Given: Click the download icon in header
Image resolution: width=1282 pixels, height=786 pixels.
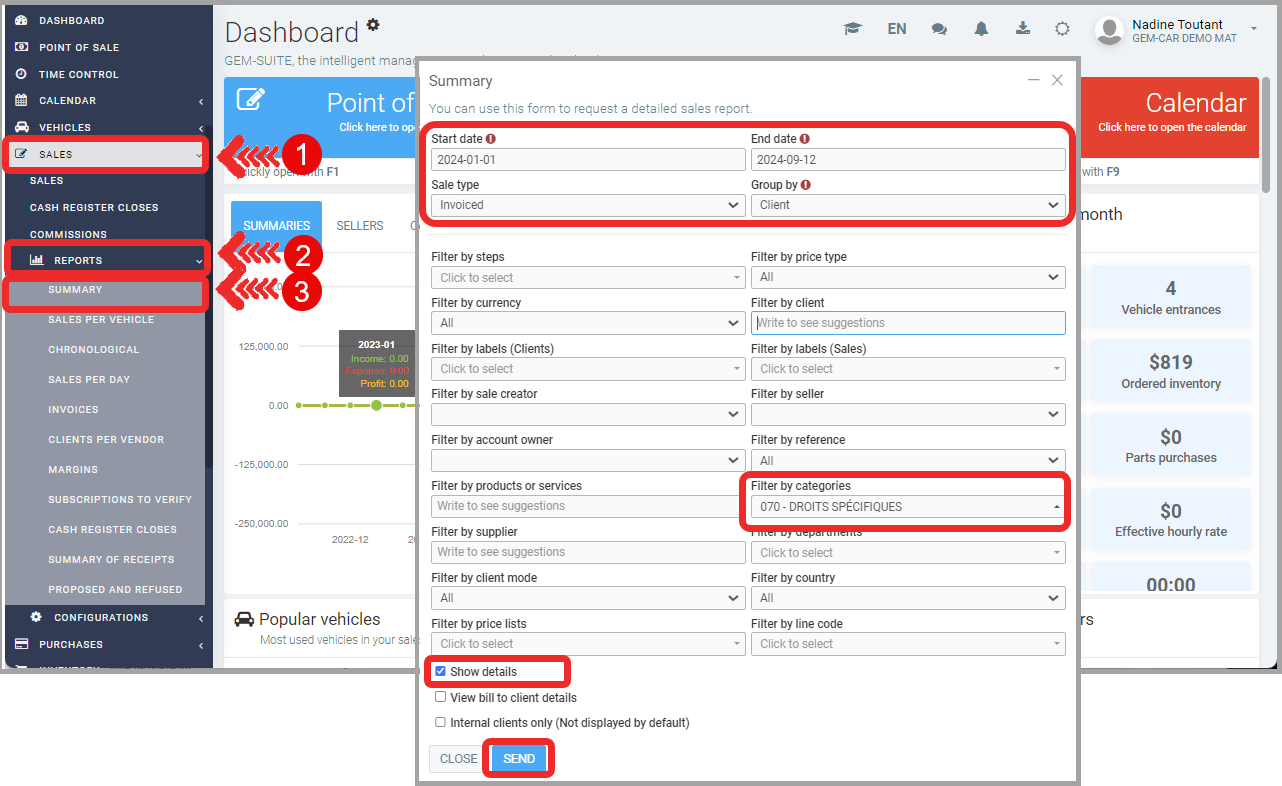Looking at the screenshot, I should (1022, 29).
